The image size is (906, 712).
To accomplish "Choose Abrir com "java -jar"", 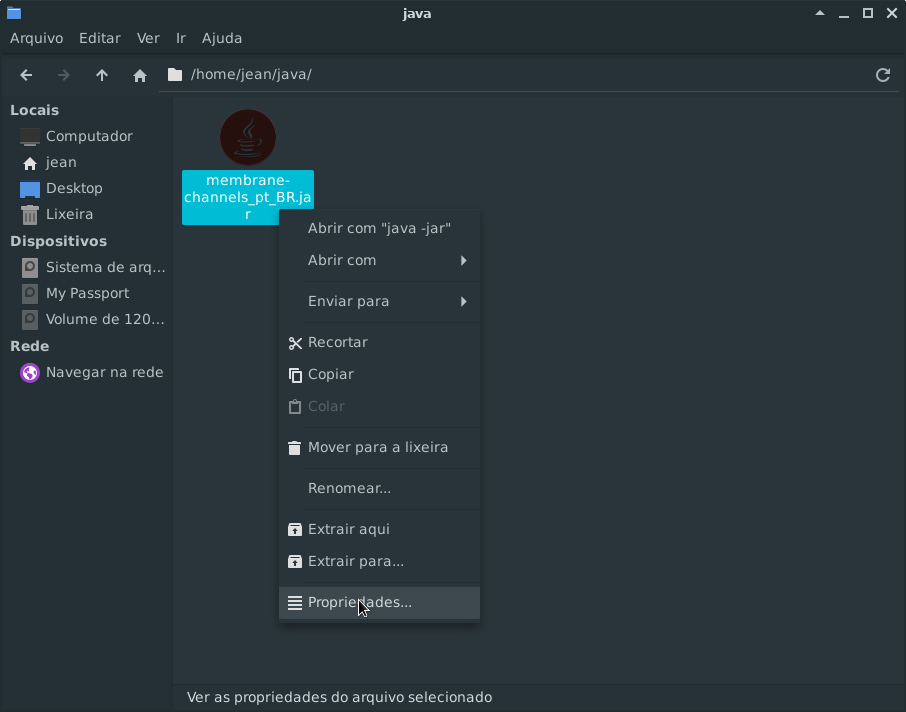I will click(x=379, y=228).
